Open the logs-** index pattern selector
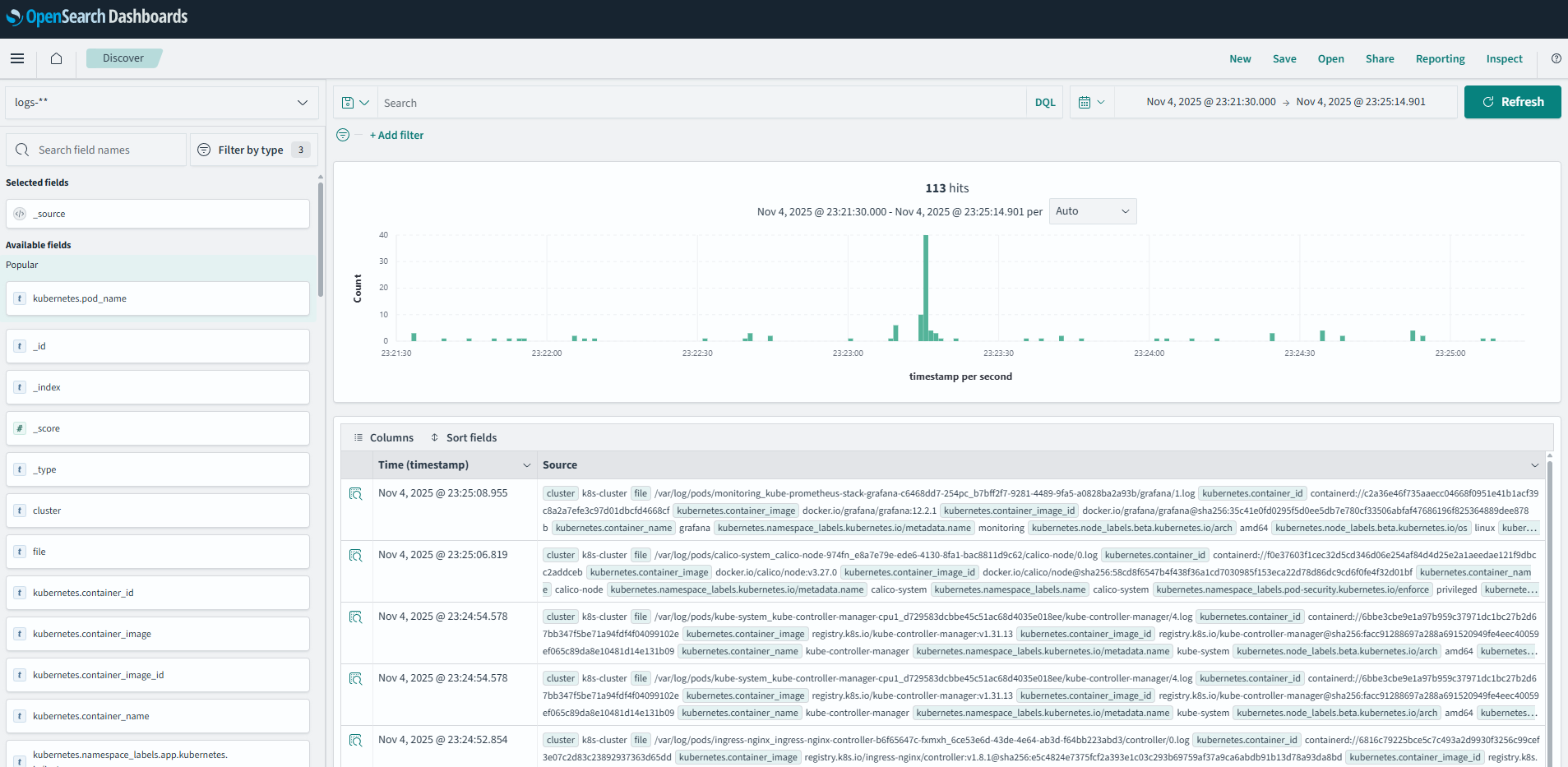The height and width of the screenshot is (767, 1568). click(x=162, y=103)
